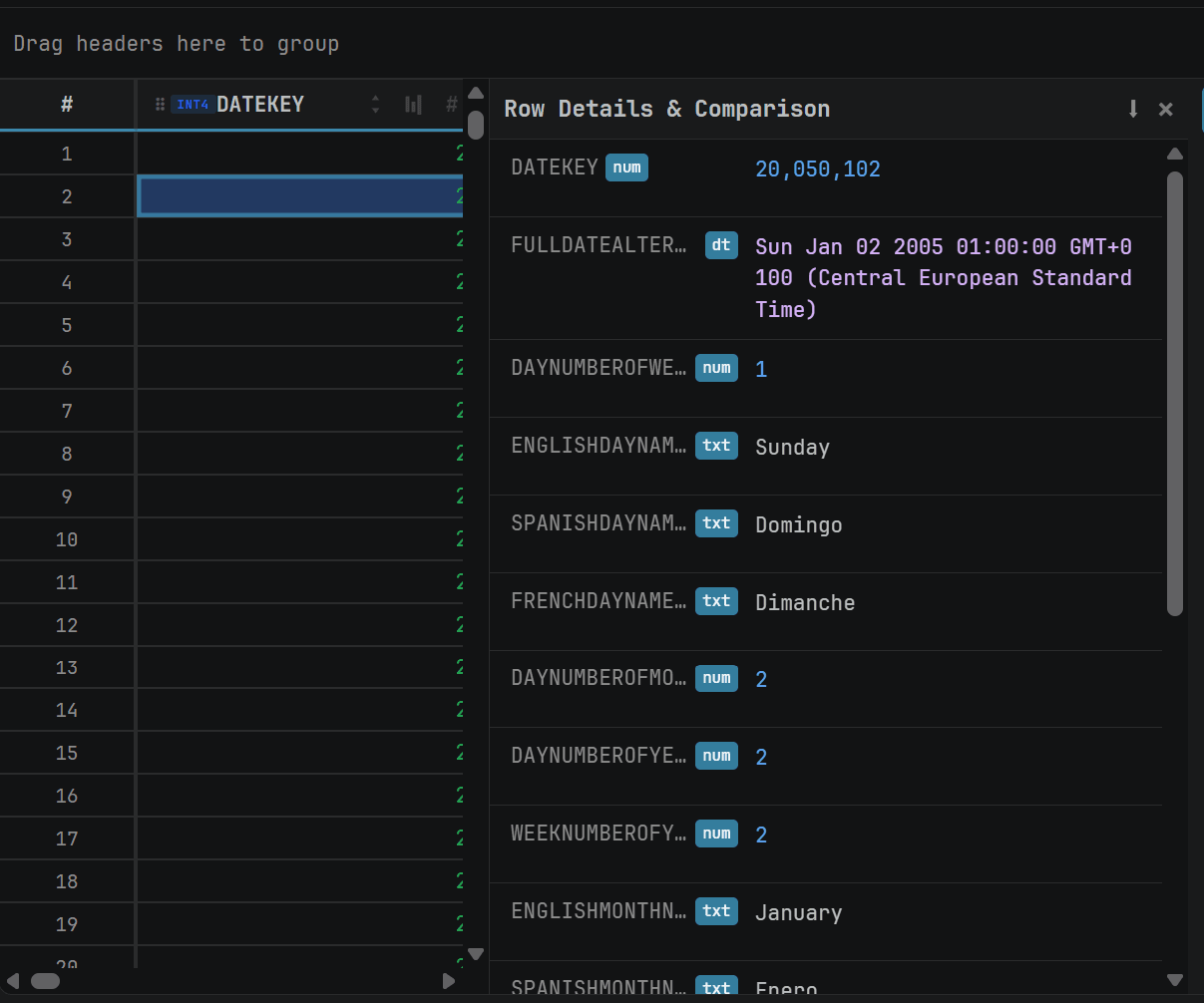The width and height of the screenshot is (1204, 1003).
Task: Click the hash icon in DATEKEY header
Action: (452, 104)
